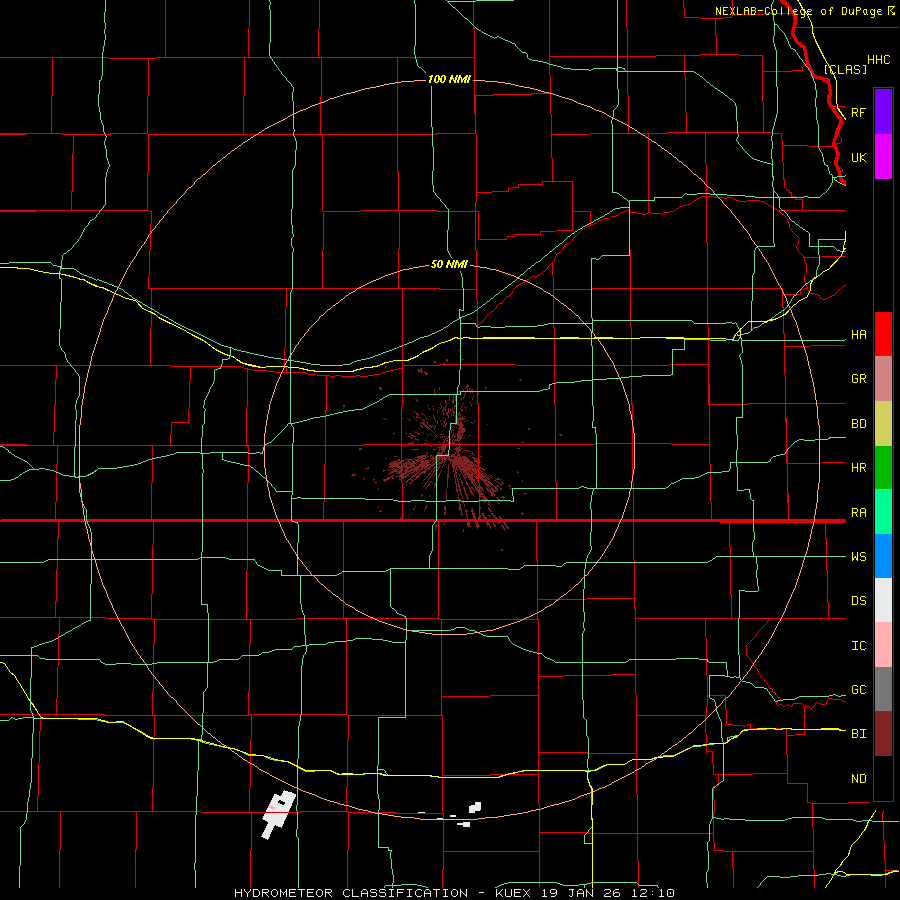Click the 'GR' legend label

tap(858, 379)
